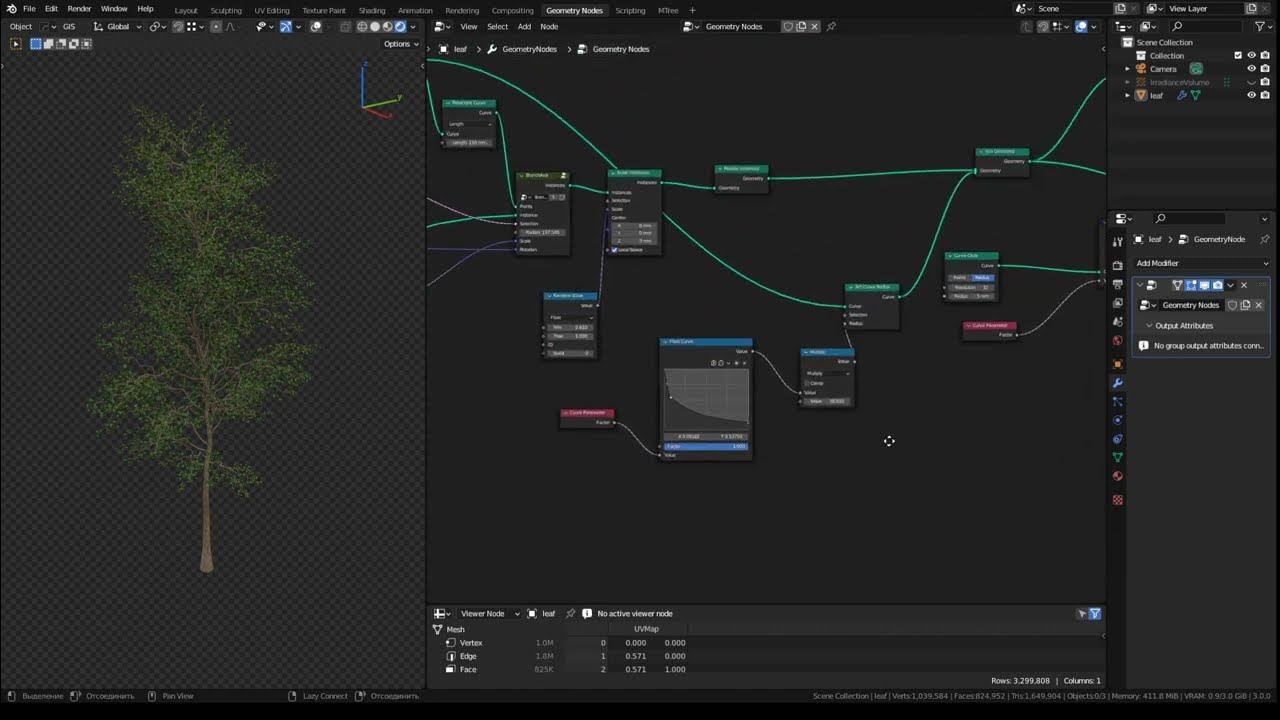The width and height of the screenshot is (1280, 720).
Task: Open the node editor Add menu
Action: coord(524,27)
